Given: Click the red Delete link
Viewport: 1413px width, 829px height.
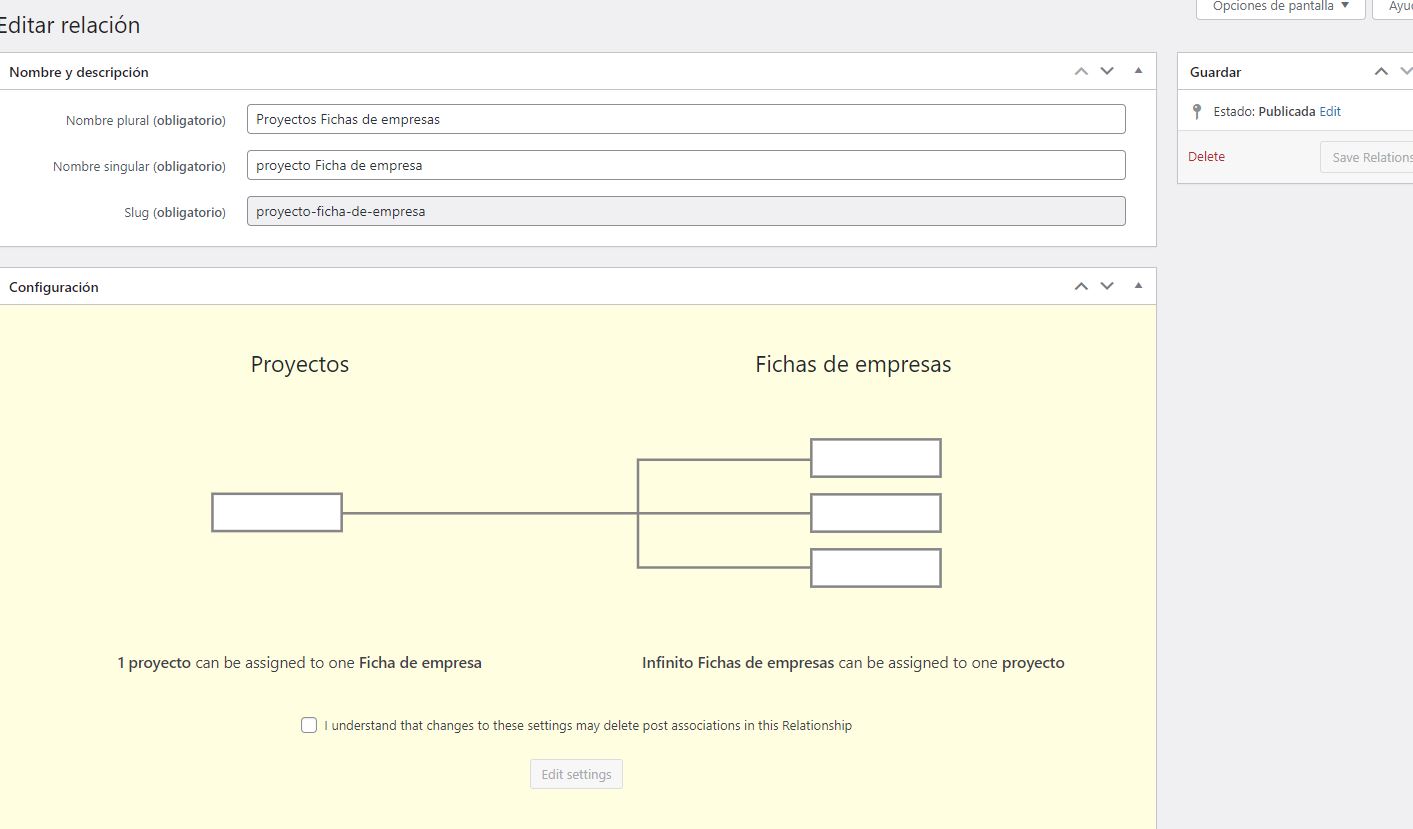Looking at the screenshot, I should coord(1206,157).
